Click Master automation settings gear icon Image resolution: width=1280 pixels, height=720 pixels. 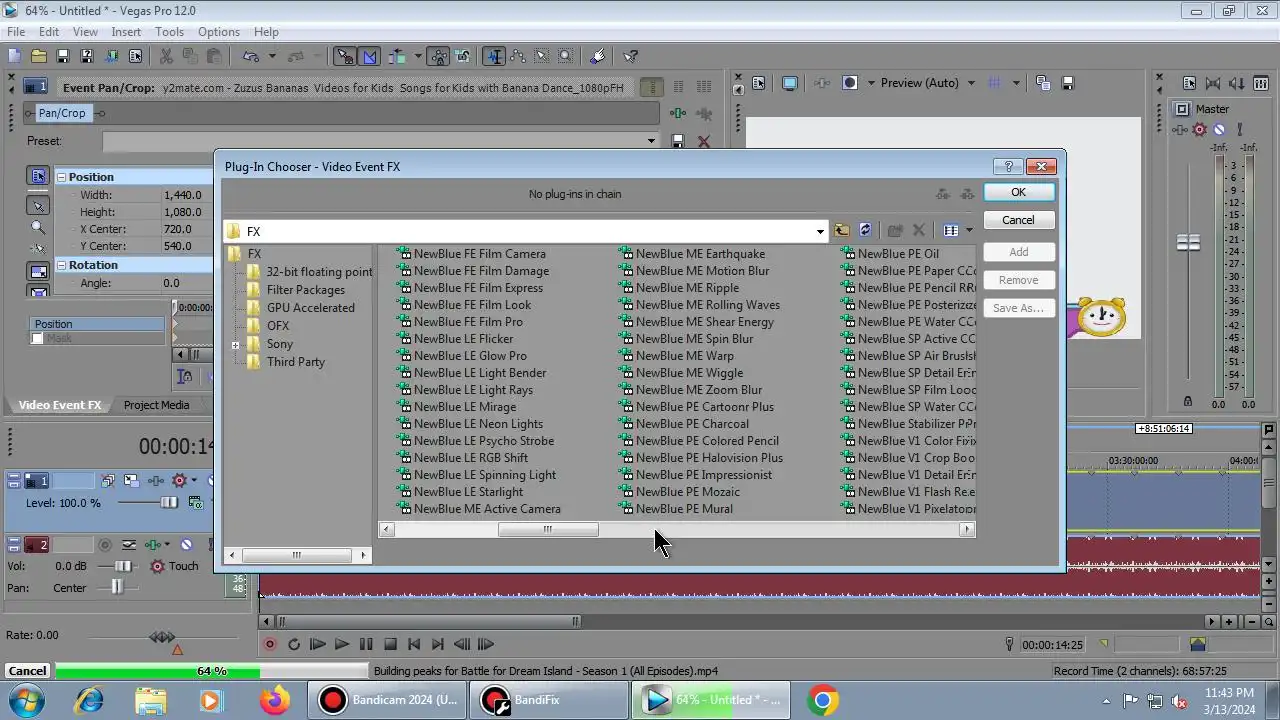click(1199, 129)
